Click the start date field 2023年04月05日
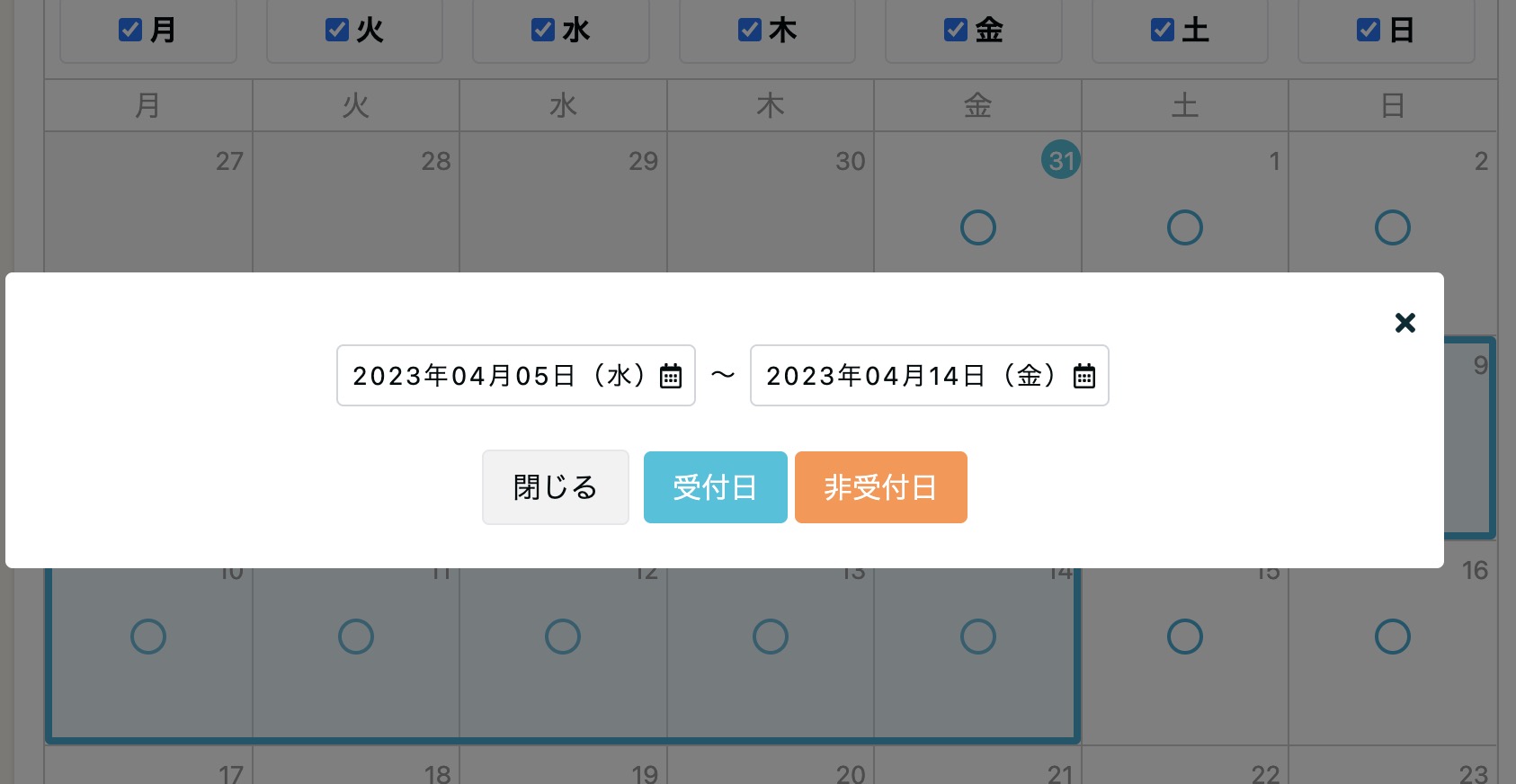 click(516, 376)
